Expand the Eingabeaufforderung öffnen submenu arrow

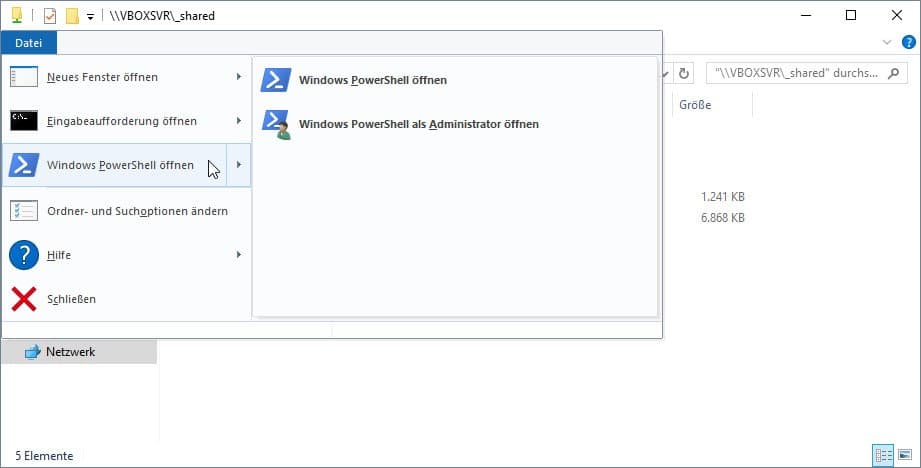pos(238,121)
